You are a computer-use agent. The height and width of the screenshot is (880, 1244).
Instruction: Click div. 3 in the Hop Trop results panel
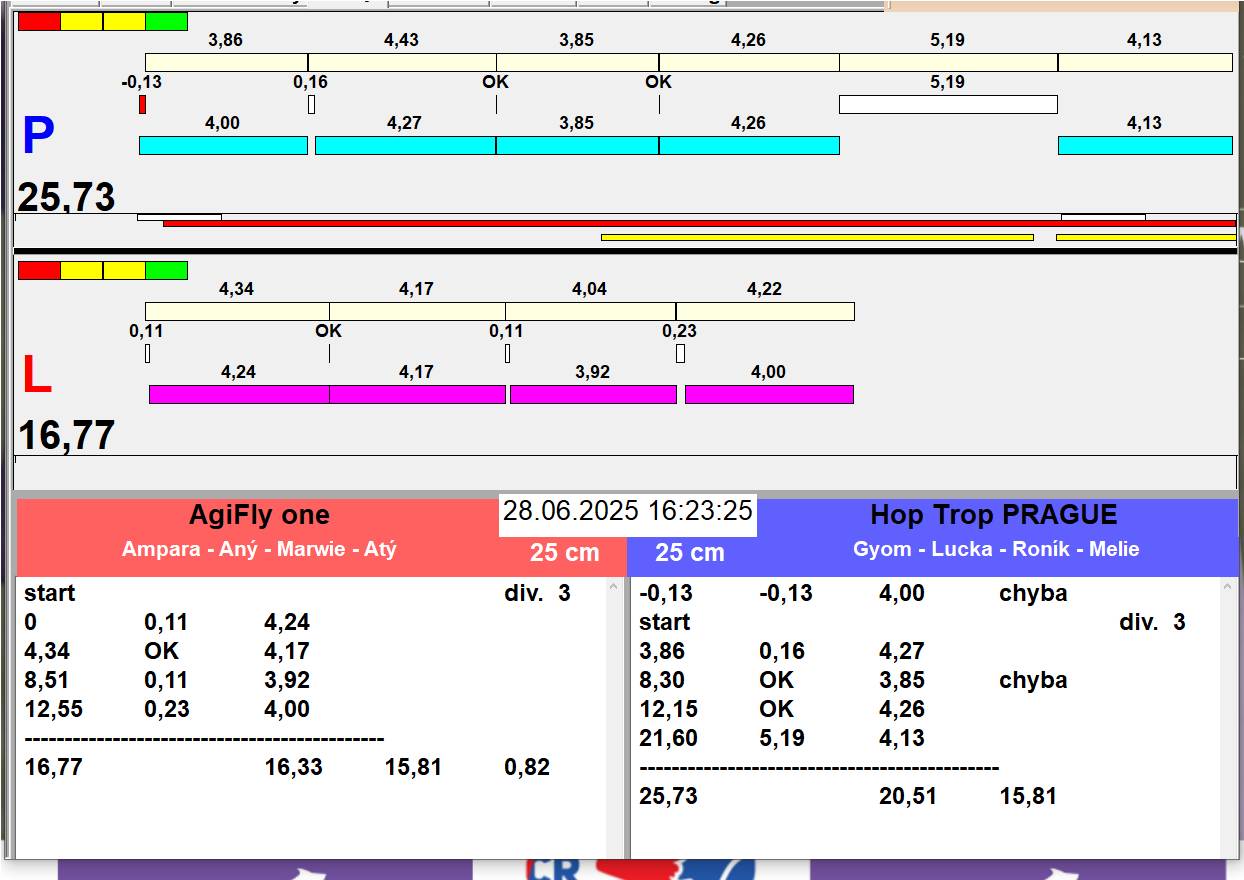(1152, 622)
